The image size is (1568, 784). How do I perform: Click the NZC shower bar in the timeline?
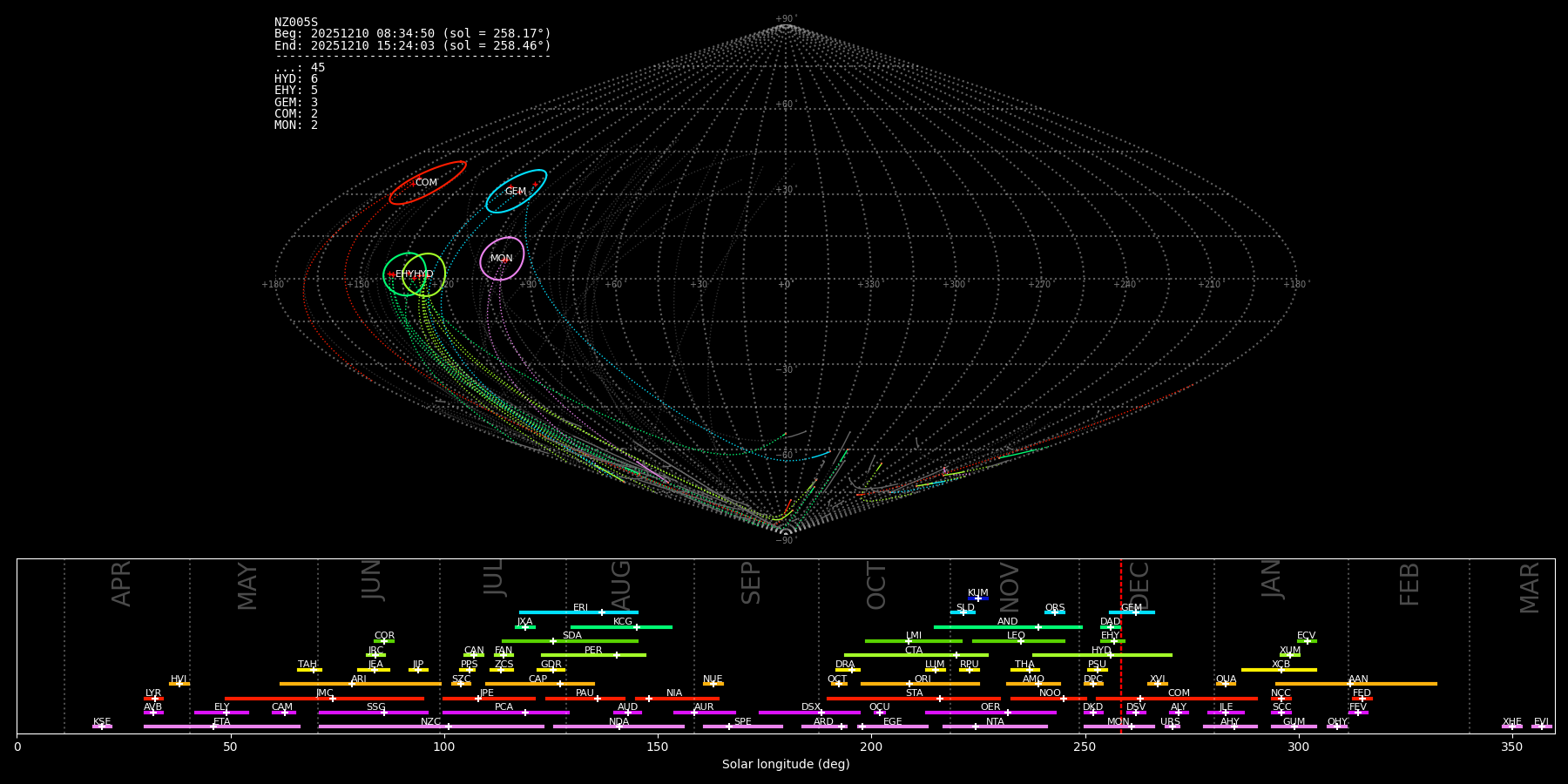[431, 727]
